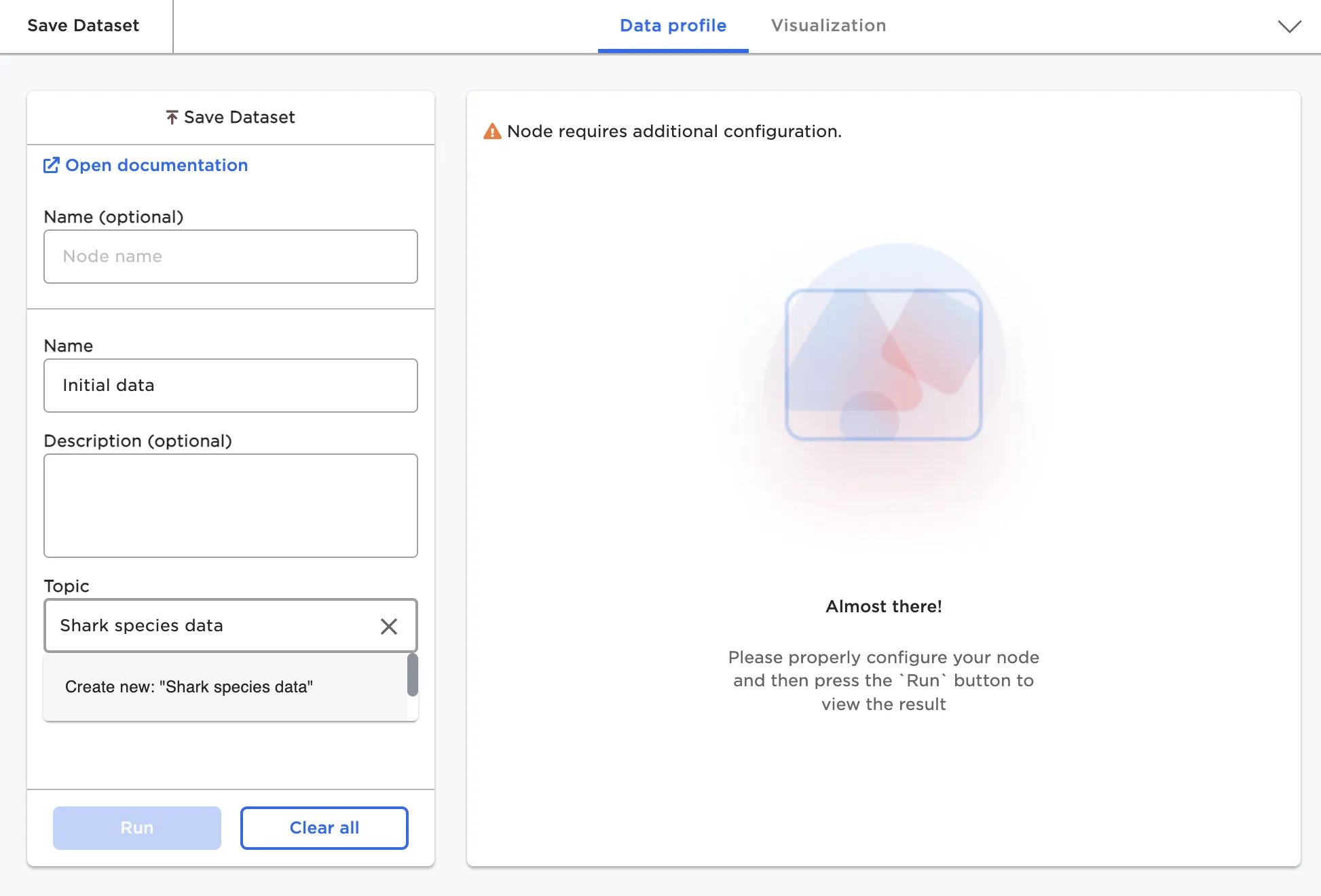Click the Description (optional) text area
Viewport: 1321px width, 896px height.
(230, 506)
